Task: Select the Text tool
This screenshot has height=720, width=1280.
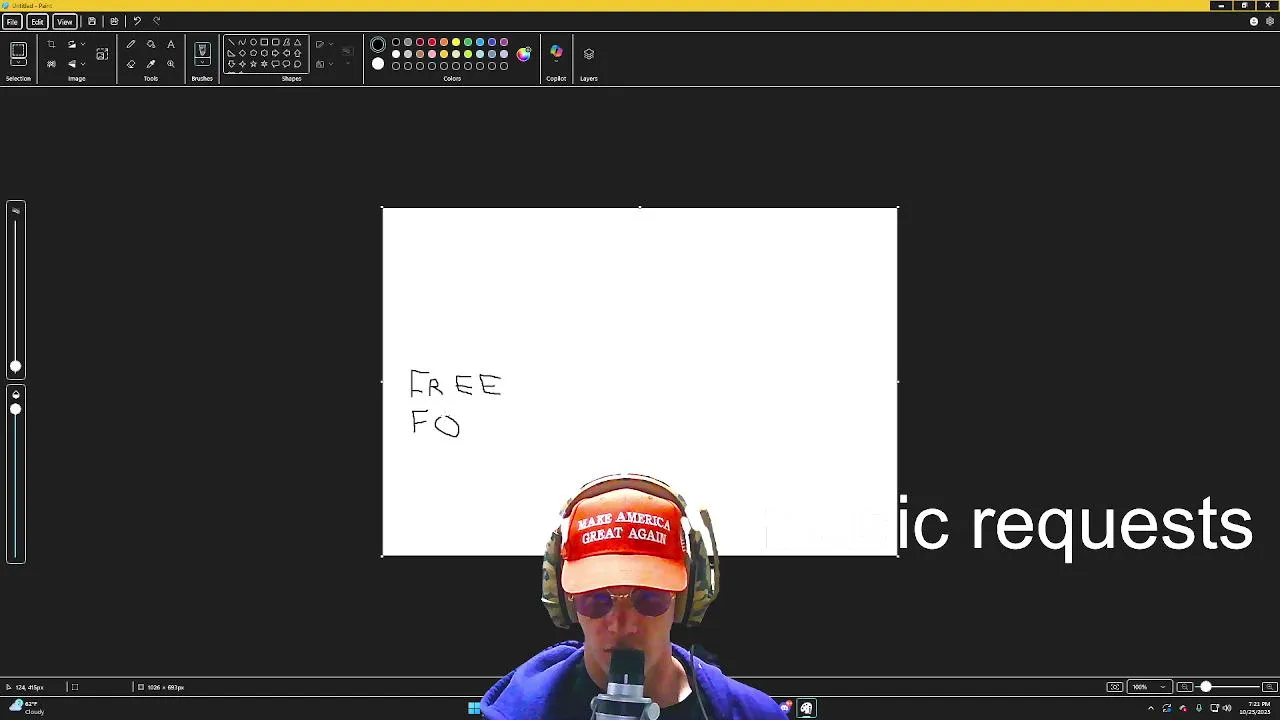Action: tap(171, 44)
